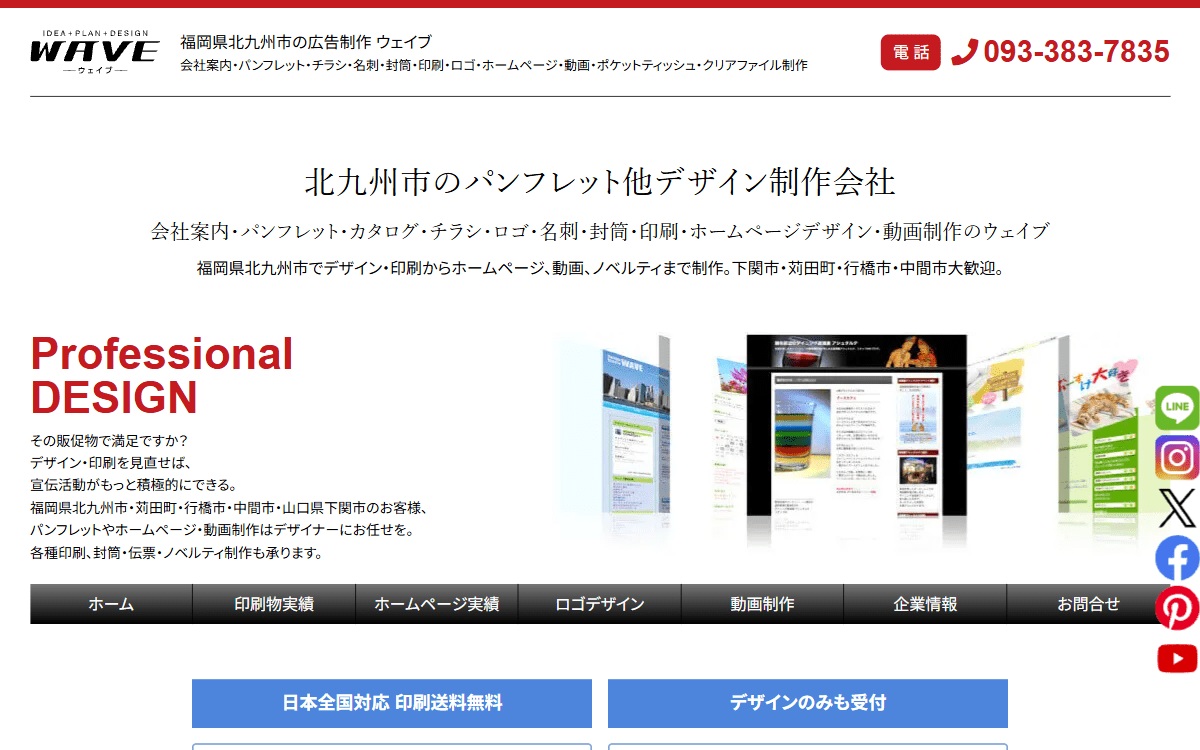Open ロゴデザイン navigation item
Screen dimensions: 1200x750
tap(600, 604)
